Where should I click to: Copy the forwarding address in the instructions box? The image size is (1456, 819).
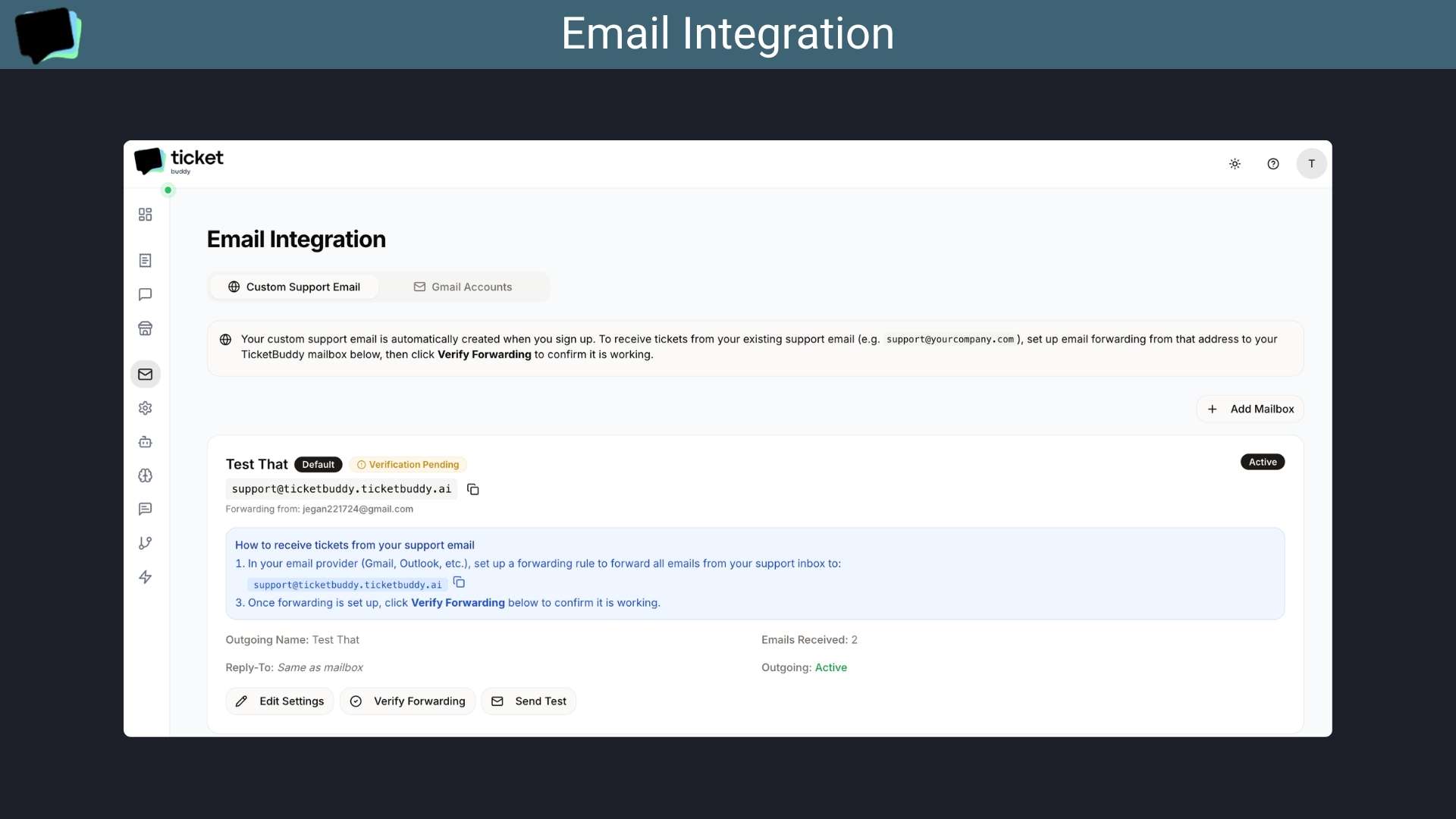pyautogui.click(x=459, y=582)
